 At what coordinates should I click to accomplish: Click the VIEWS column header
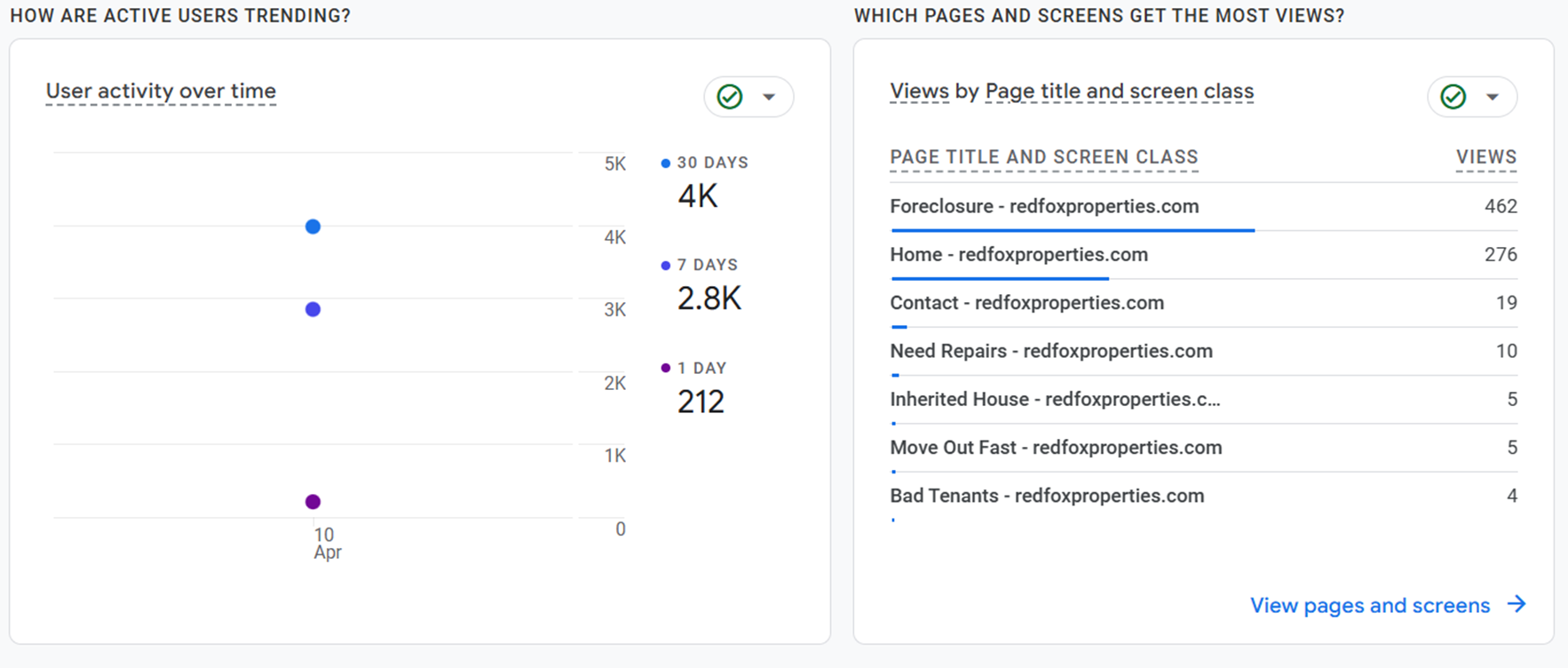click(x=1486, y=157)
